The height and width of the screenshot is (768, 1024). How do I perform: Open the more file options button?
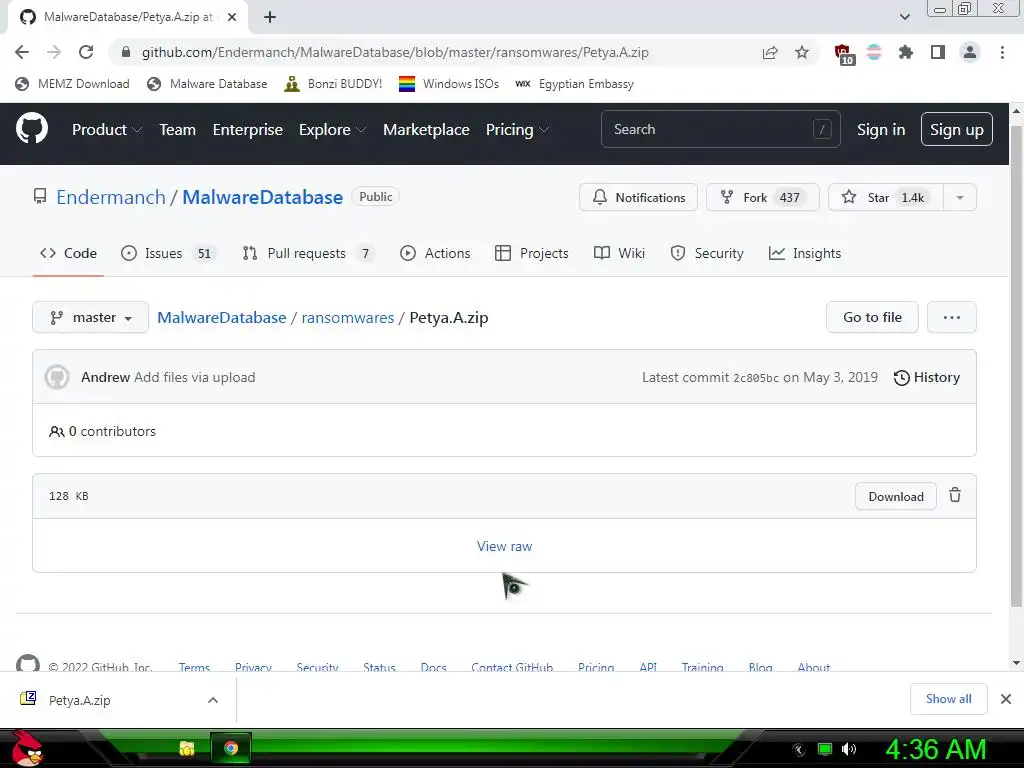952,317
